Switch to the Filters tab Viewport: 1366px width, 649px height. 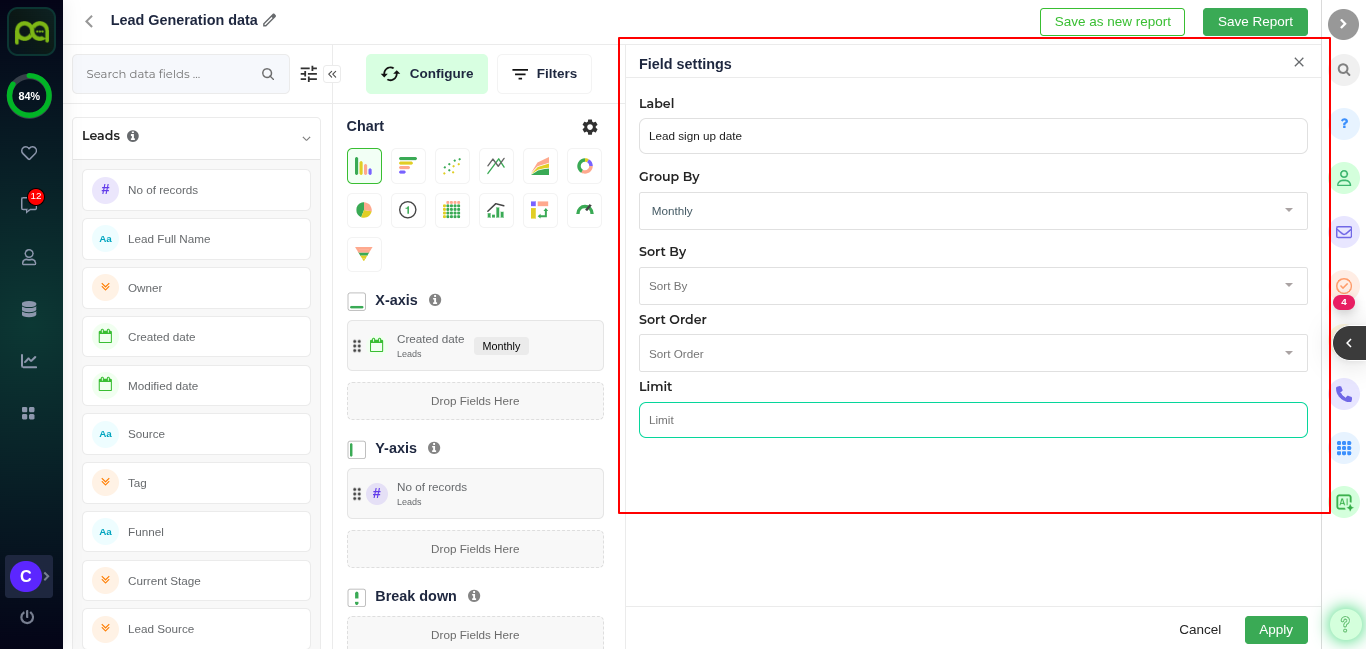click(x=544, y=74)
